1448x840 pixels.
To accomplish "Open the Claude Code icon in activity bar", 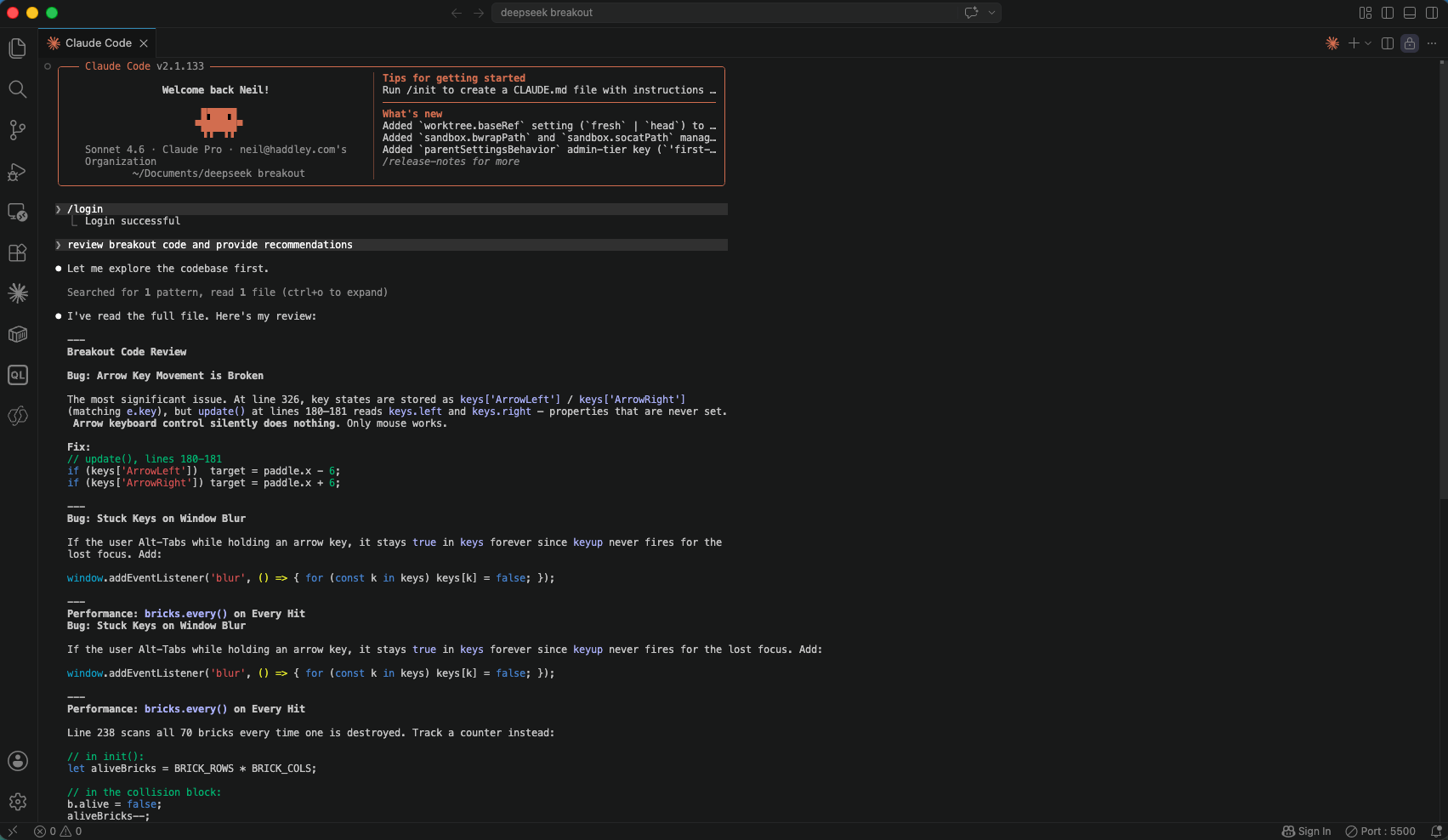I will coord(18,293).
